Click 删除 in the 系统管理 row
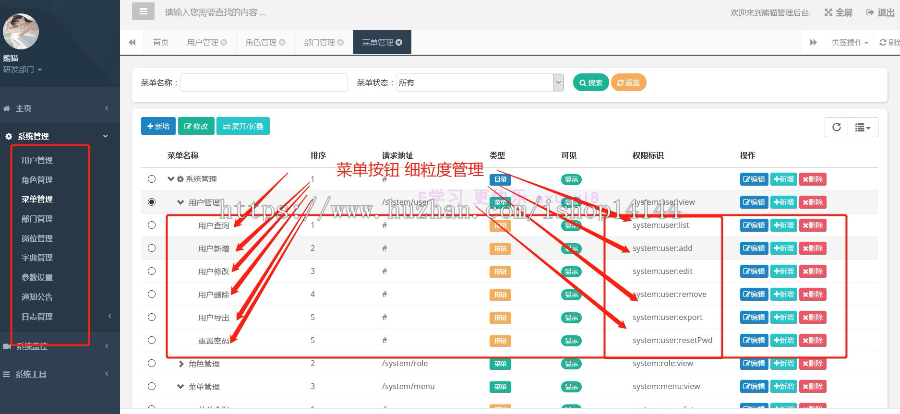Image resolution: width=900 pixels, height=414 pixels. pos(813,179)
